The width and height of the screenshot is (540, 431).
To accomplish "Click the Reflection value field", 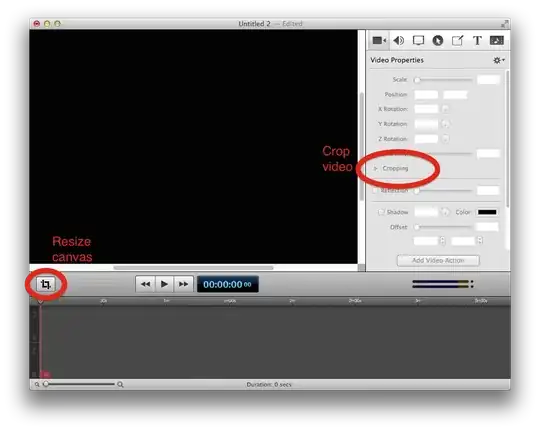I will pyautogui.click(x=488, y=191).
